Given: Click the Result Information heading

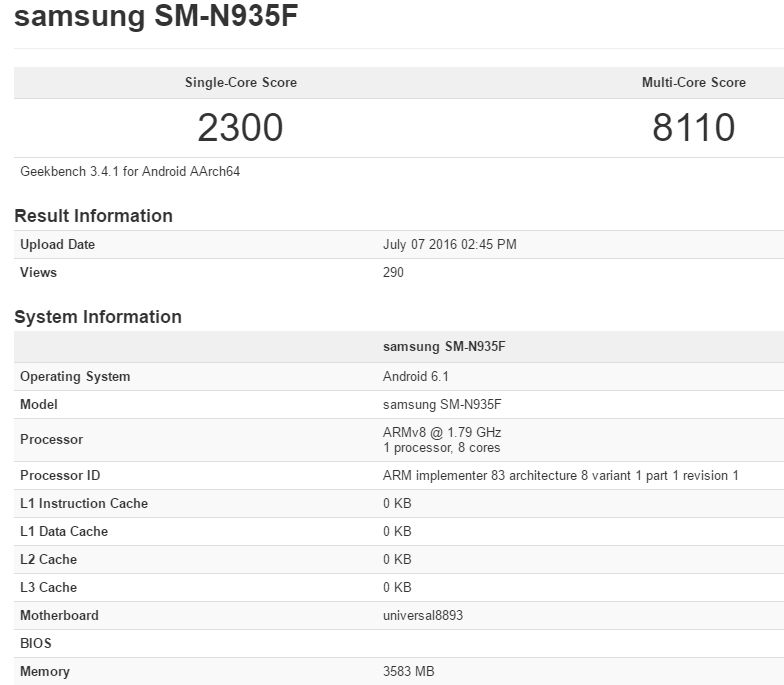Looking at the screenshot, I should point(94,216).
